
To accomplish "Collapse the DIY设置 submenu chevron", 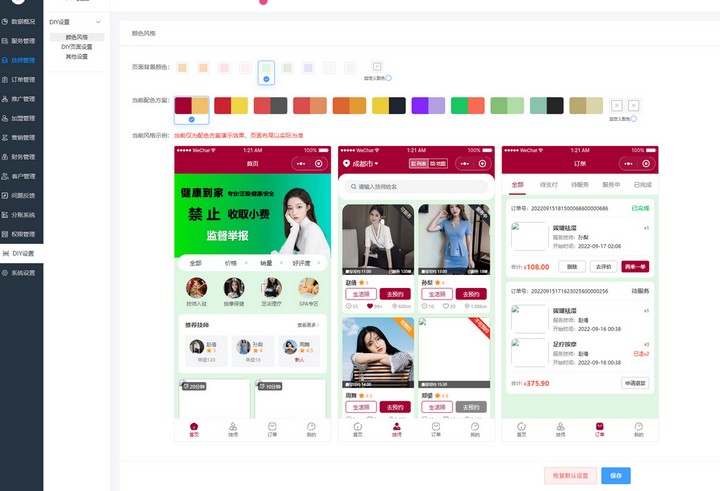I will tap(97, 21).
